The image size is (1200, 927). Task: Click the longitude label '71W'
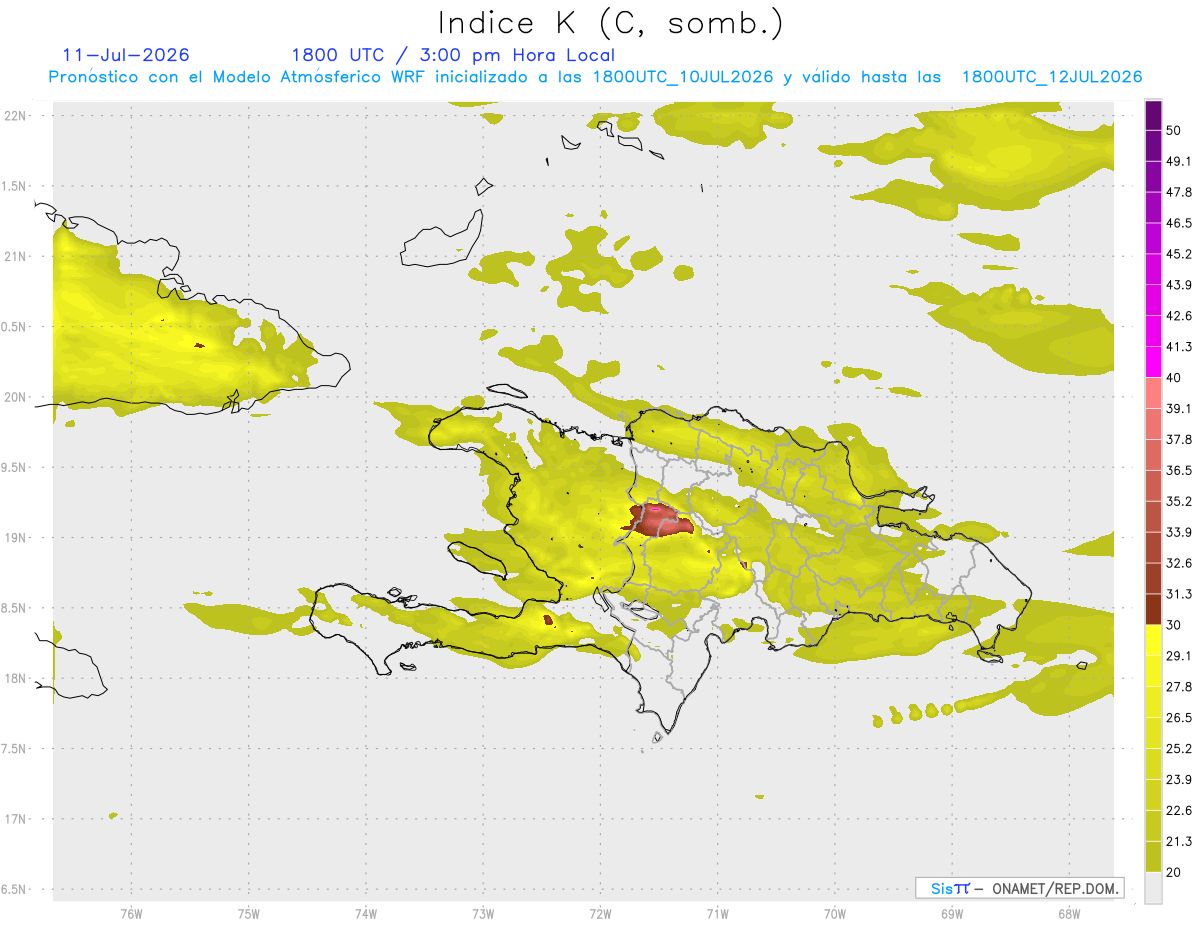(717, 914)
